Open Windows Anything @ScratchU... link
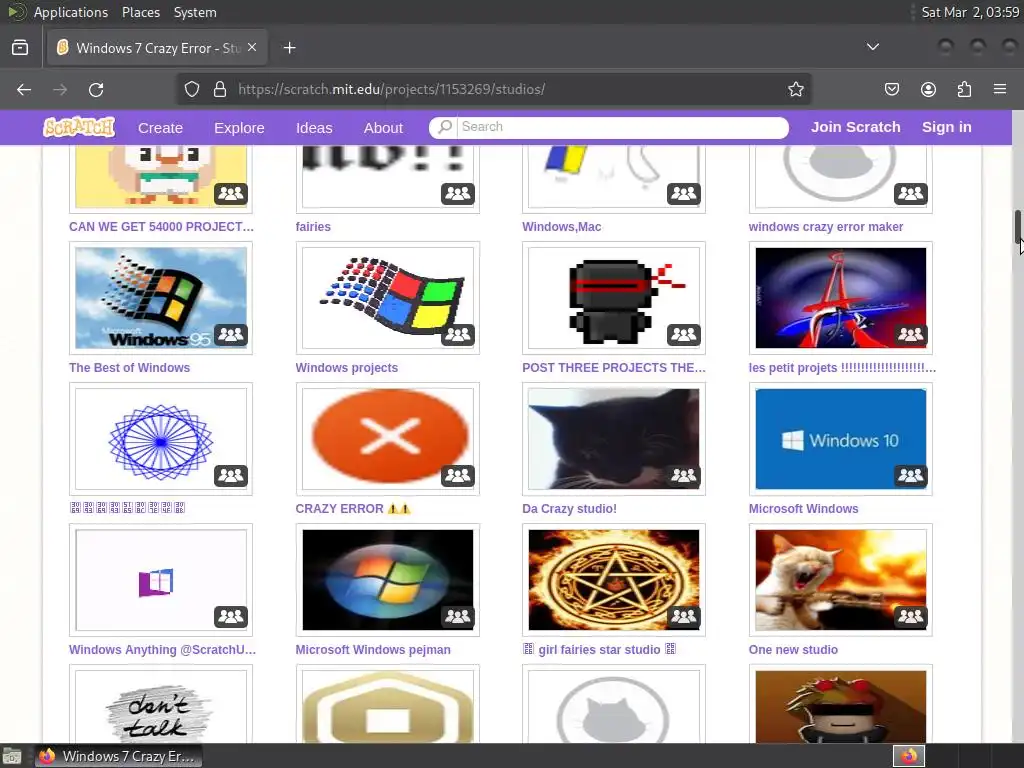Viewport: 1024px width, 768px height. click(x=162, y=650)
